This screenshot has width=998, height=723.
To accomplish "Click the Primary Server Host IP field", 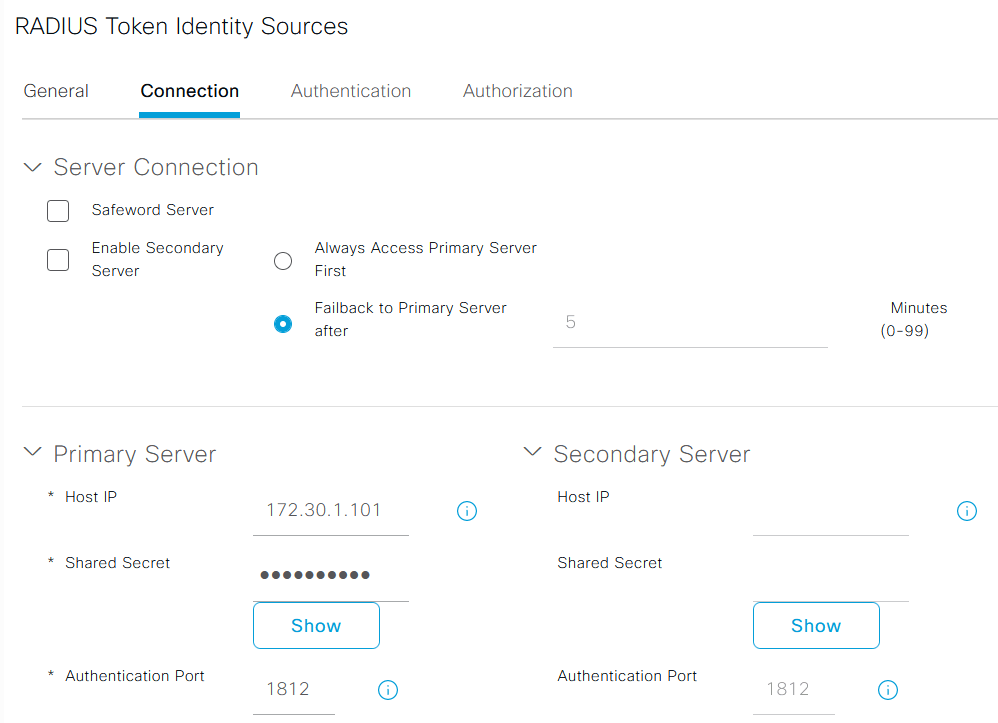I will coord(331,511).
